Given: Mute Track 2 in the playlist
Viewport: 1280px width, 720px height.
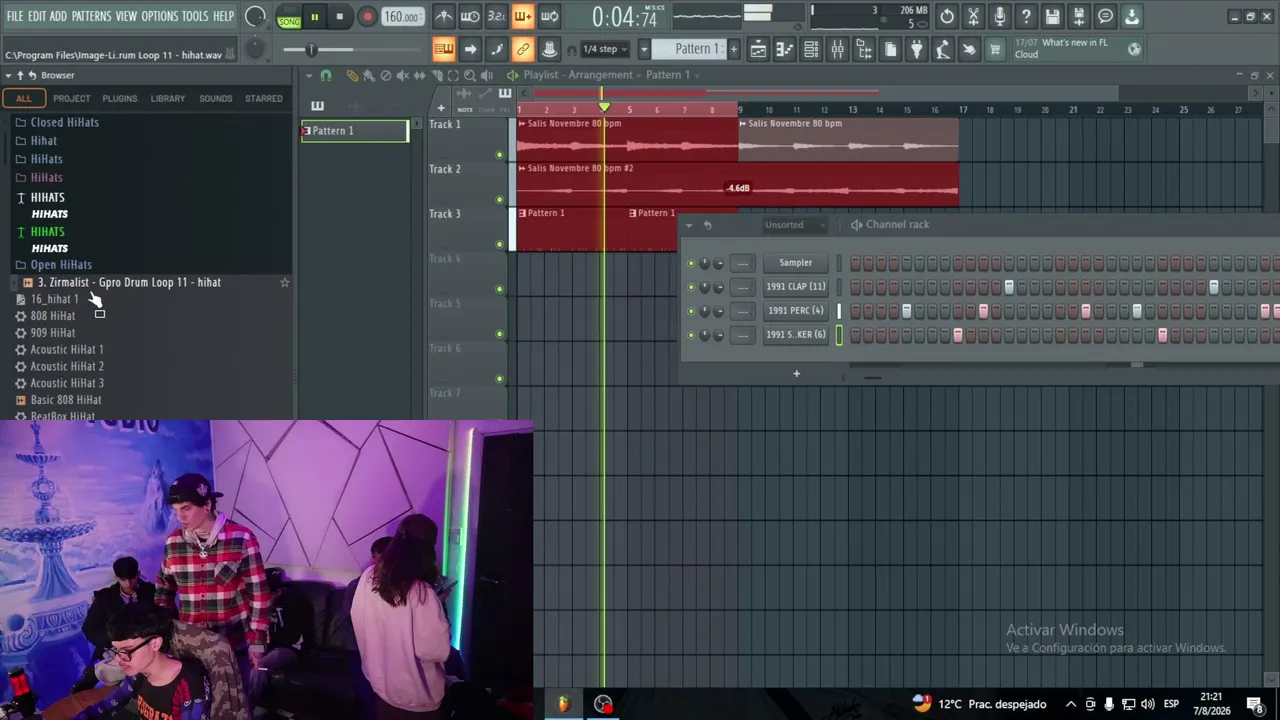Looking at the screenshot, I should click(x=499, y=199).
